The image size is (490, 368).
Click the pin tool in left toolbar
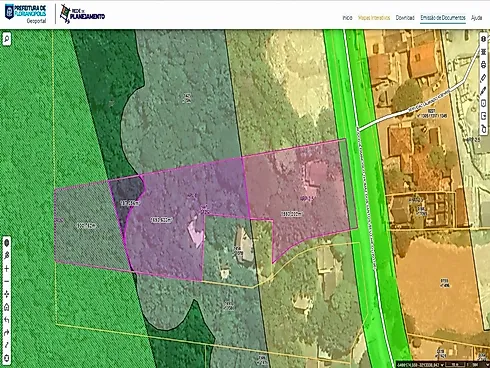7,256
